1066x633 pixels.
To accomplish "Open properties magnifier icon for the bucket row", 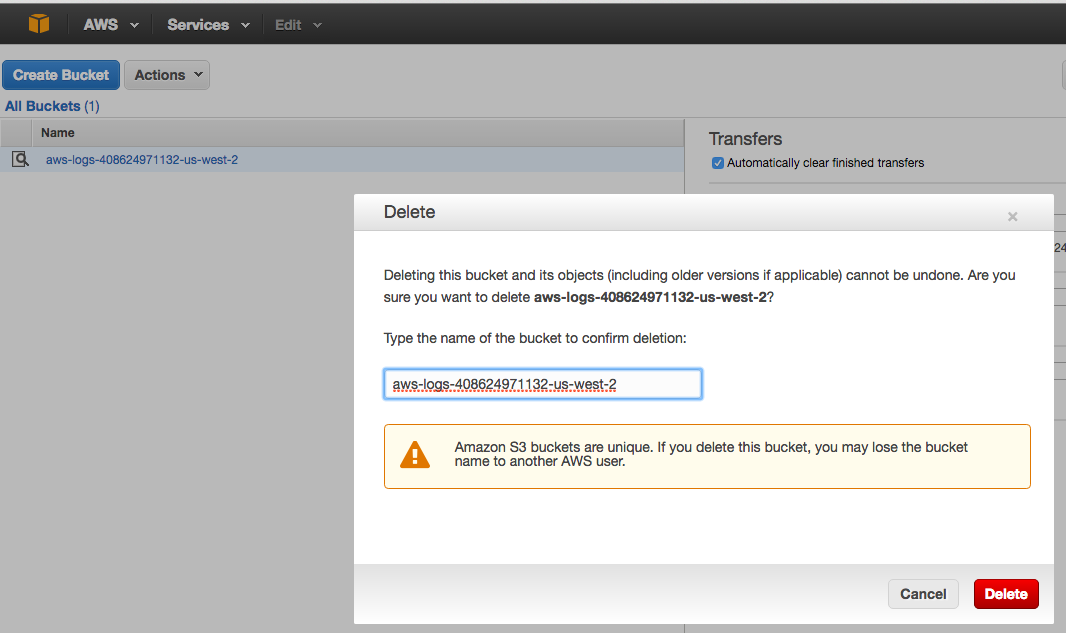I will point(20,160).
